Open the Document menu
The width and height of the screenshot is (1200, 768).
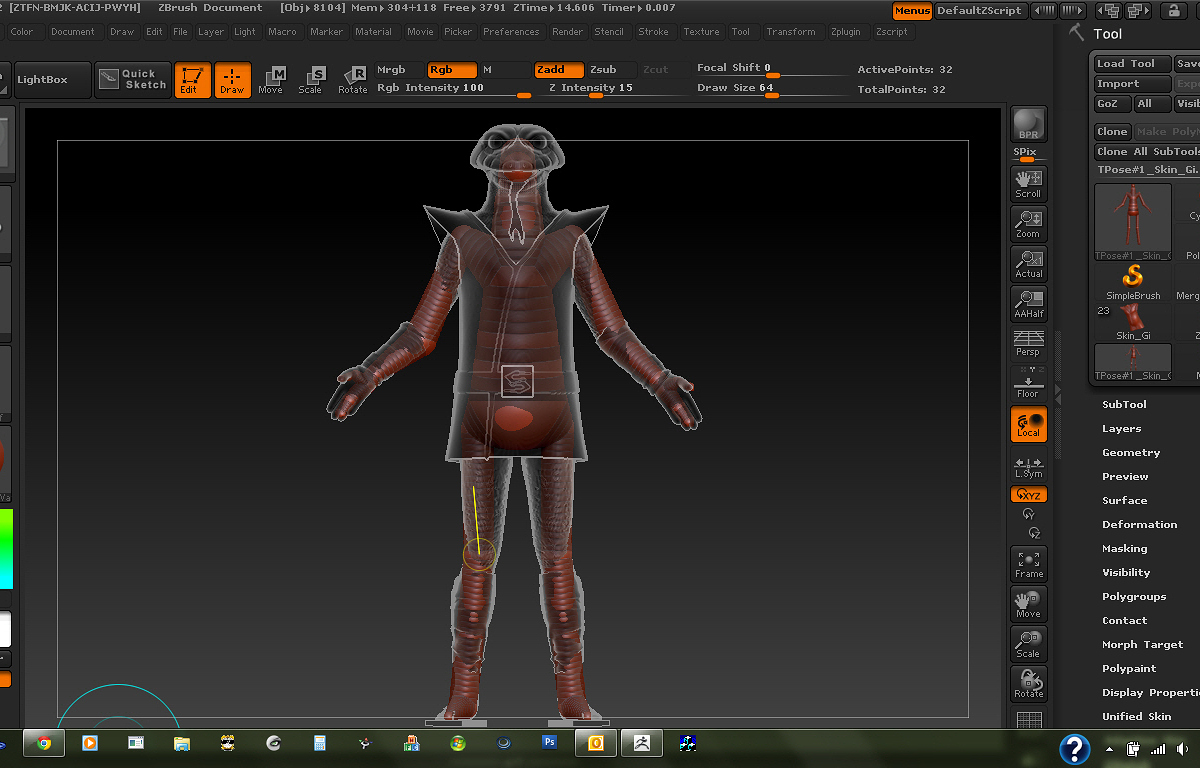(x=73, y=32)
